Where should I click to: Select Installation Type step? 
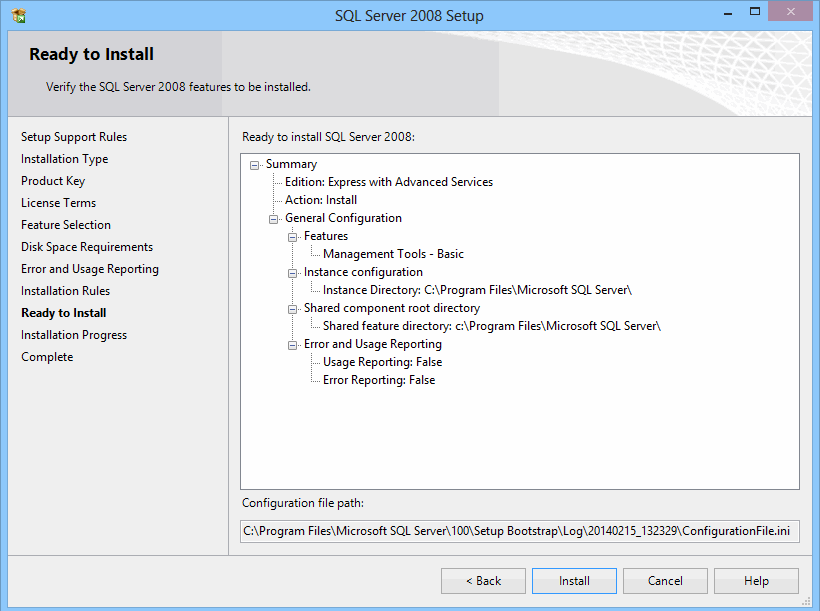click(64, 159)
